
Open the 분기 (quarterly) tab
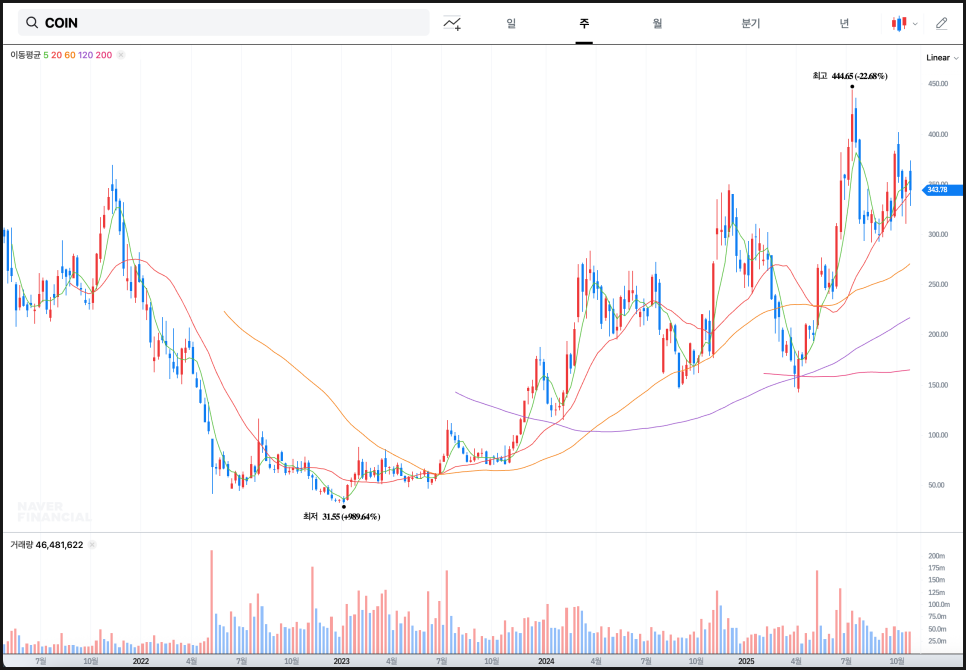point(751,23)
